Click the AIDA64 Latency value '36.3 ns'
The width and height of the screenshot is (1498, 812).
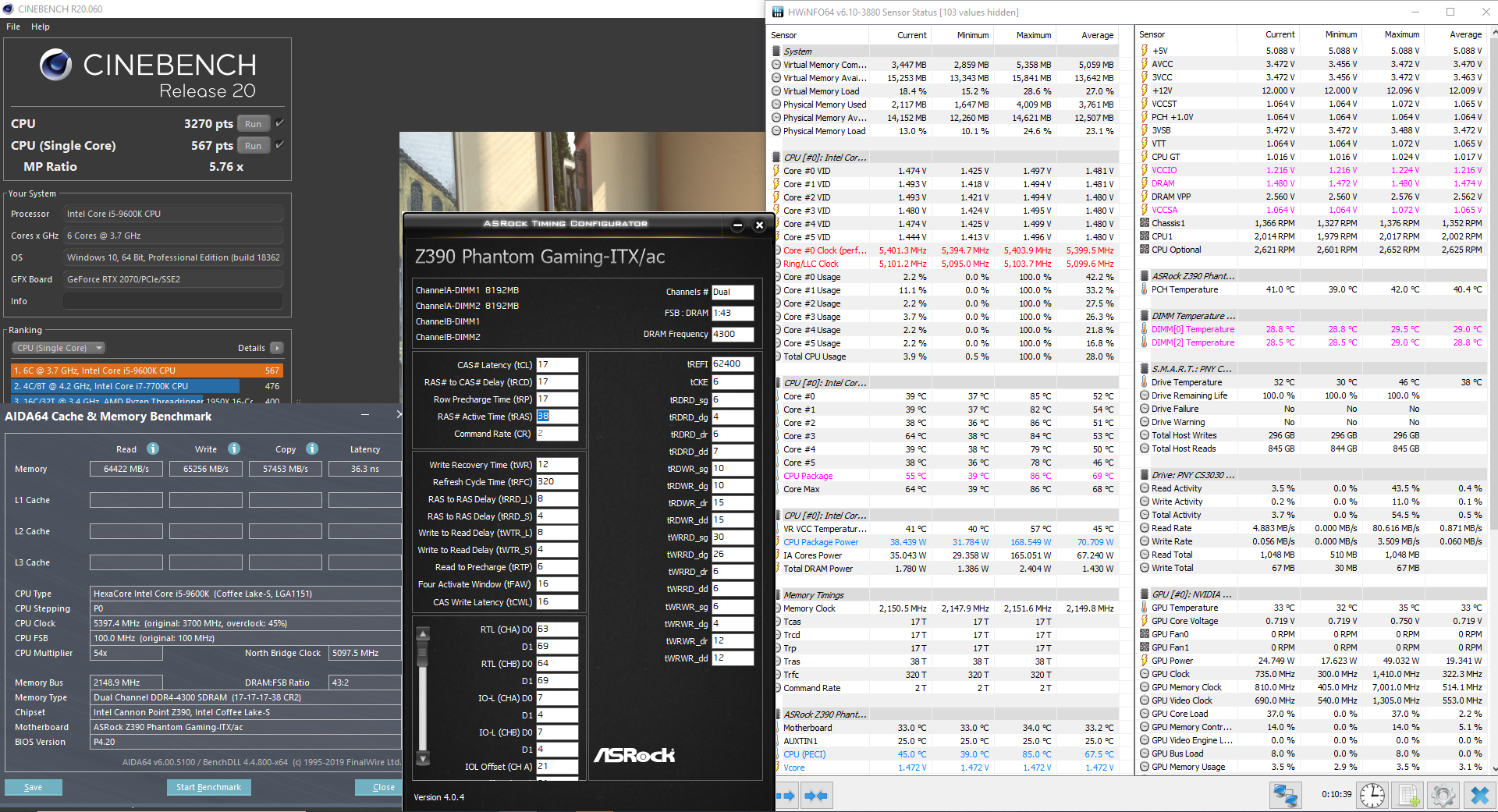pyautogui.click(x=365, y=469)
